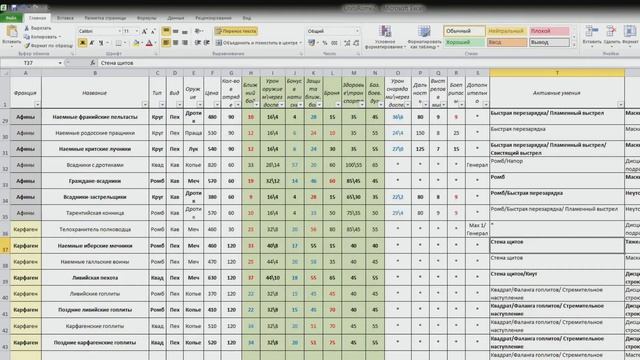Image resolution: width=640 pixels, height=360 pixels.
Task: Switch to the Разметка страницы tab
Action: pyautogui.click(x=105, y=18)
